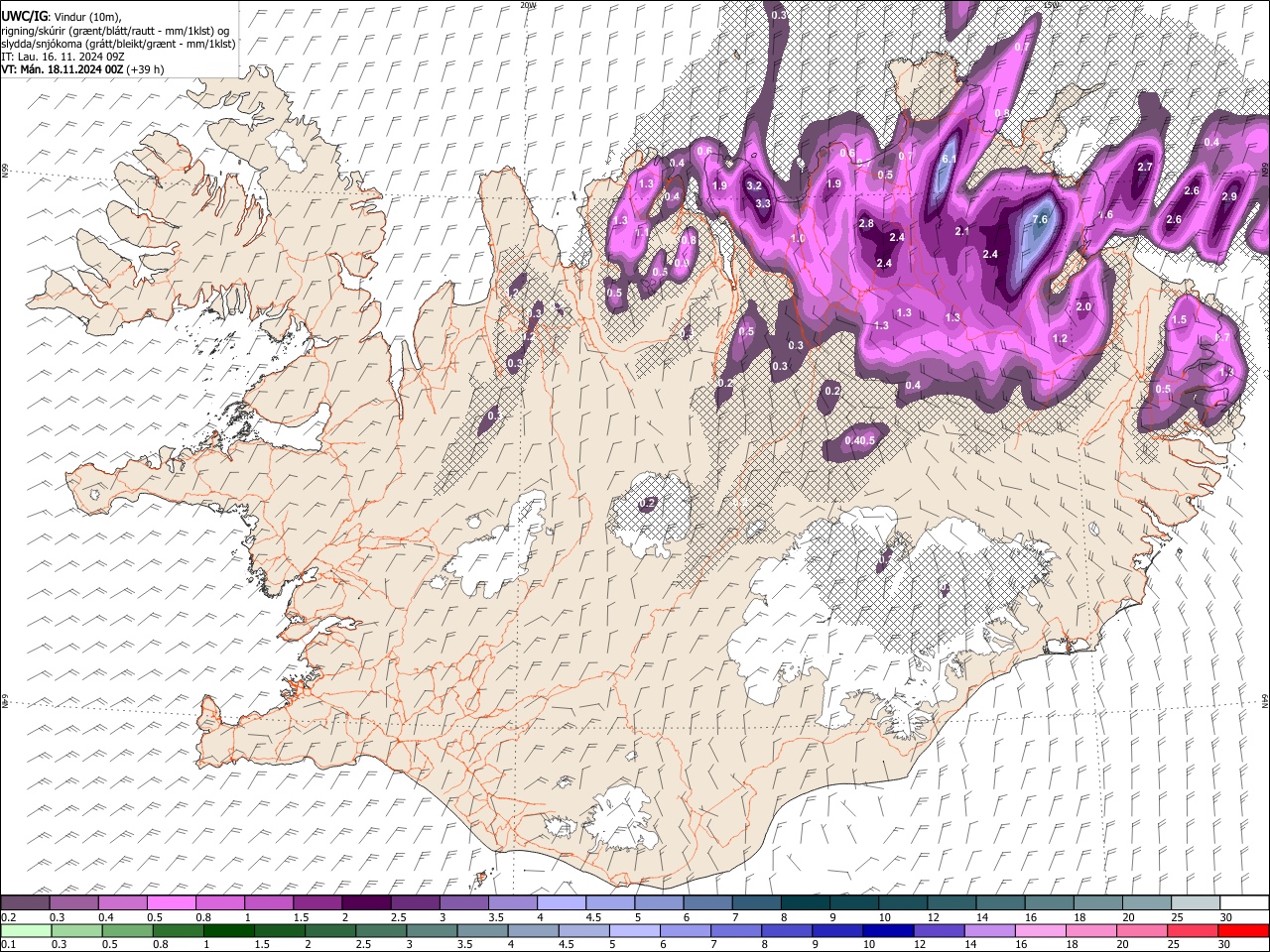Click the 2.8 precipitation value on the map

[x=866, y=224]
